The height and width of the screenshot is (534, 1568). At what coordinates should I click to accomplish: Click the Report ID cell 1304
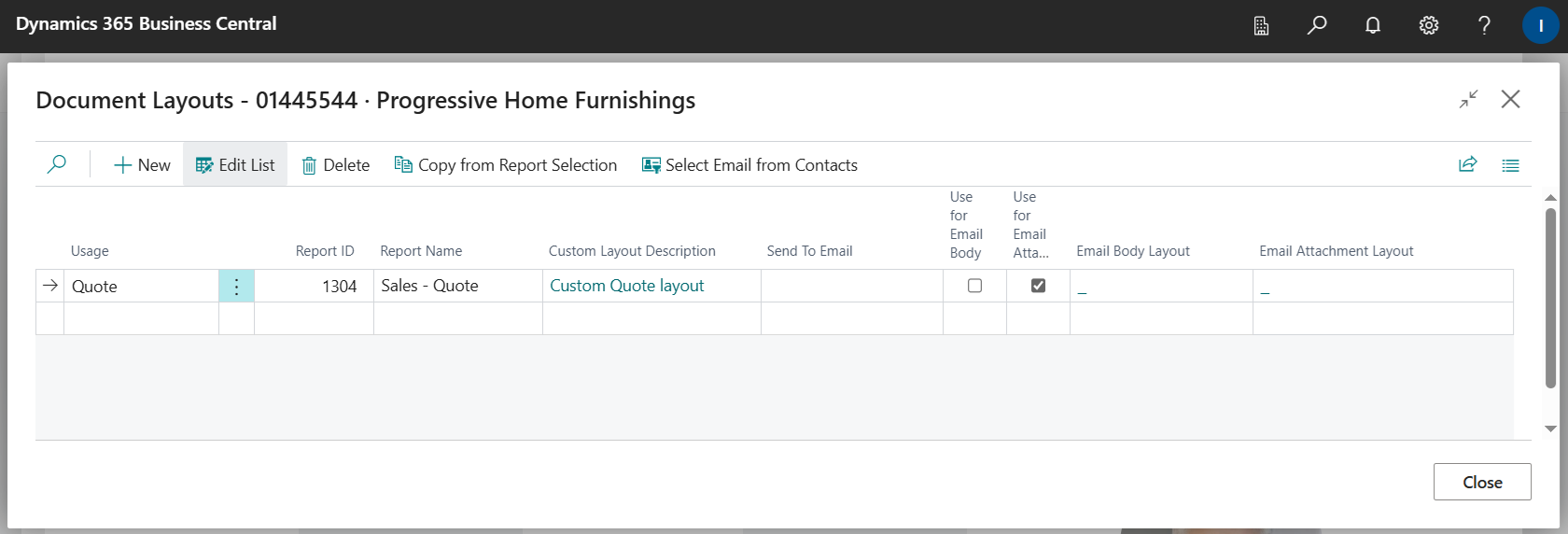(314, 286)
